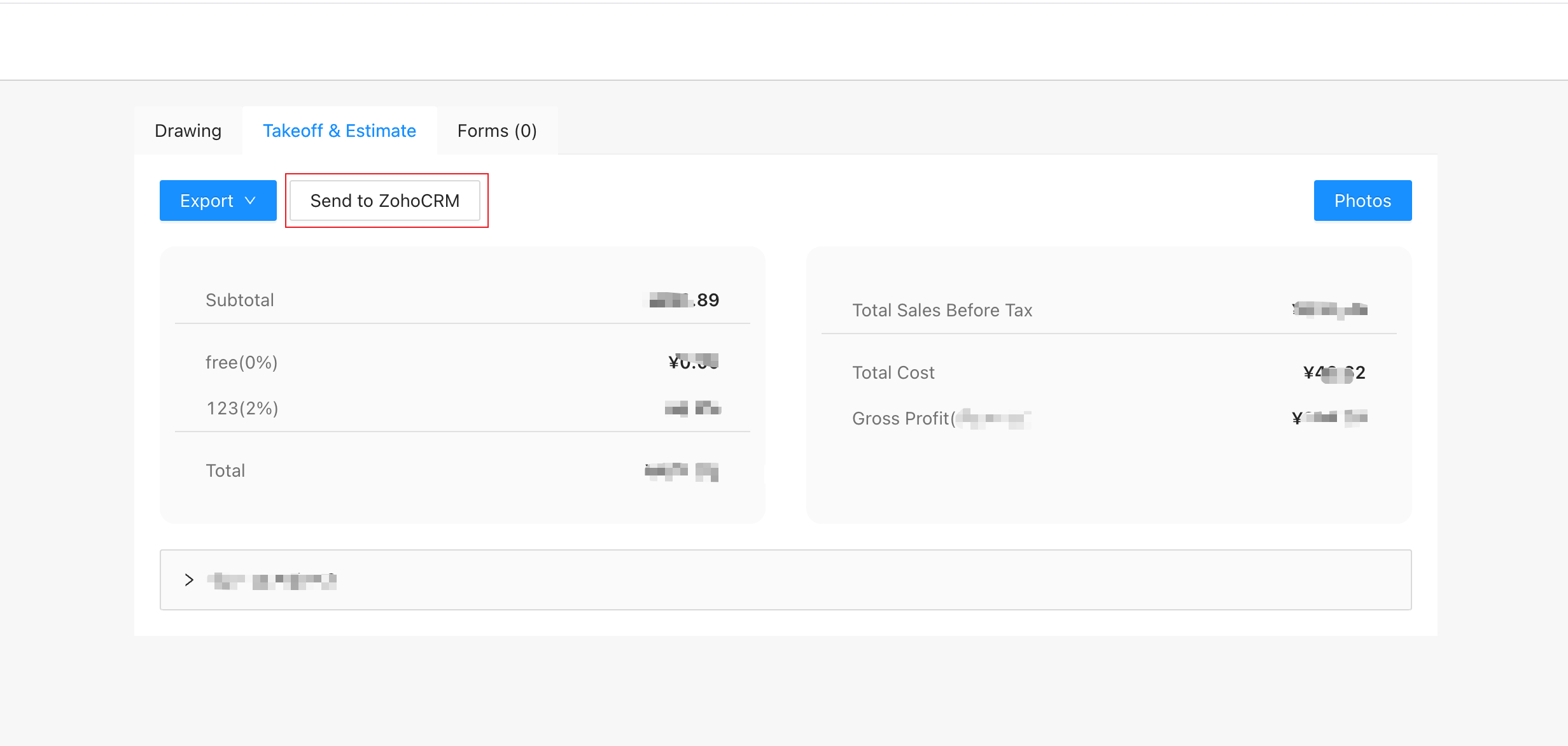Click the Total Sales Before Tax label

click(x=942, y=310)
